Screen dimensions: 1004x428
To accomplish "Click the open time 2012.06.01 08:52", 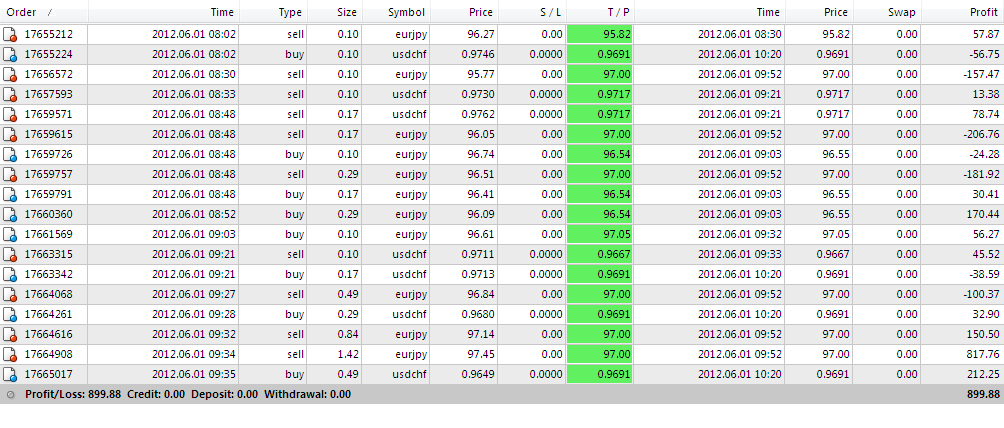I will tap(194, 215).
